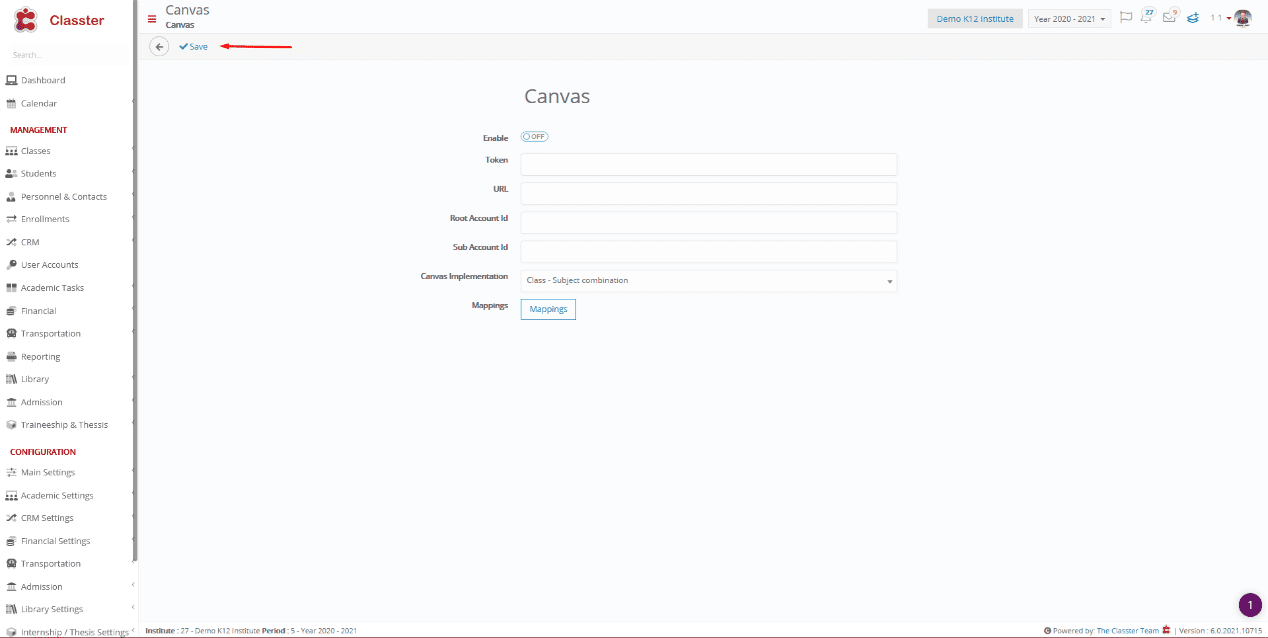Click the Financial icon under Management
This screenshot has height=638, width=1268.
(x=12, y=311)
